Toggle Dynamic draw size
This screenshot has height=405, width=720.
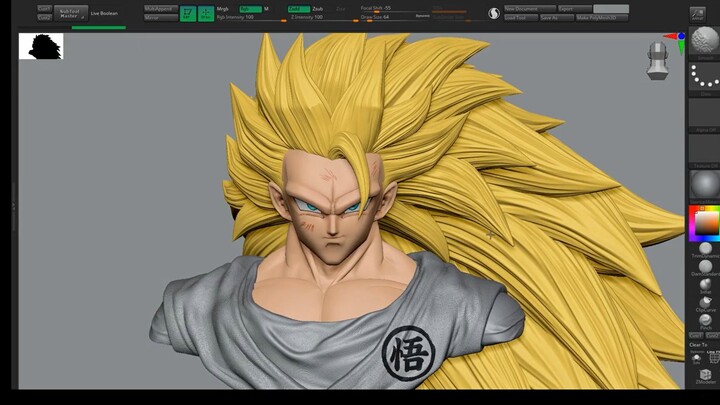click(422, 17)
